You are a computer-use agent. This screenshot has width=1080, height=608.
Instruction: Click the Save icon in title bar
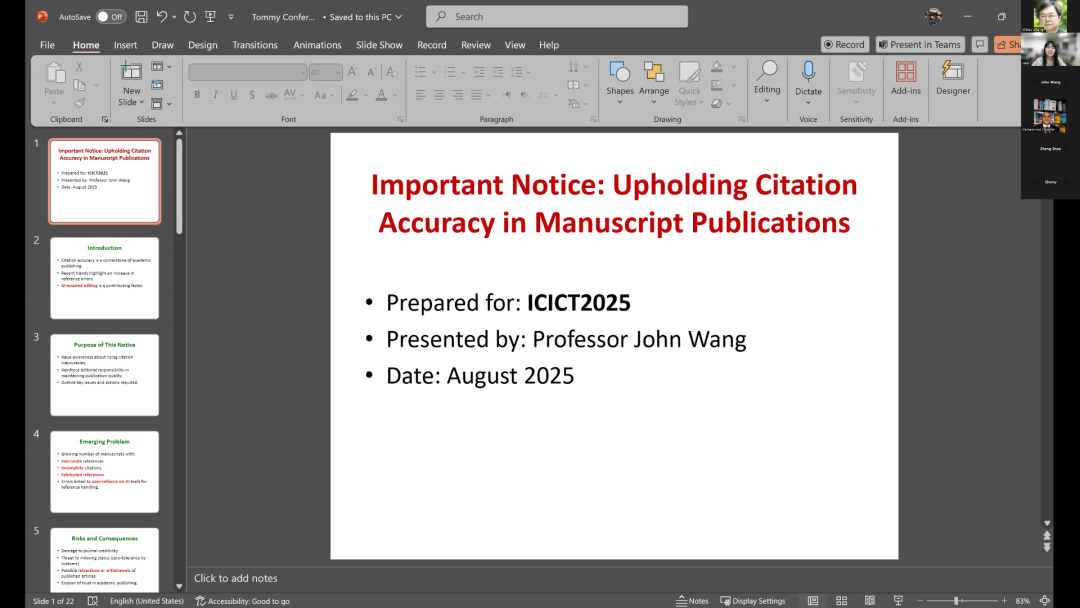pyautogui.click(x=141, y=17)
